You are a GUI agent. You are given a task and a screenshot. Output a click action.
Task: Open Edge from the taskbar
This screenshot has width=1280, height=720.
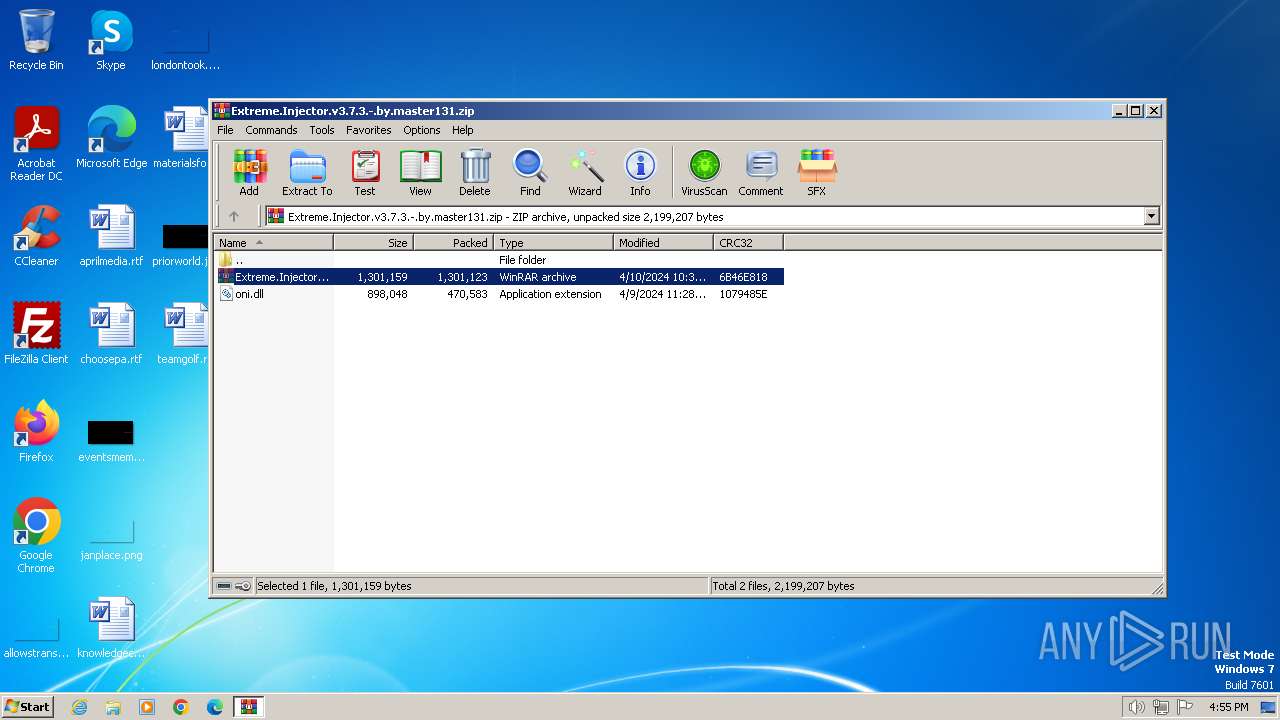point(215,707)
